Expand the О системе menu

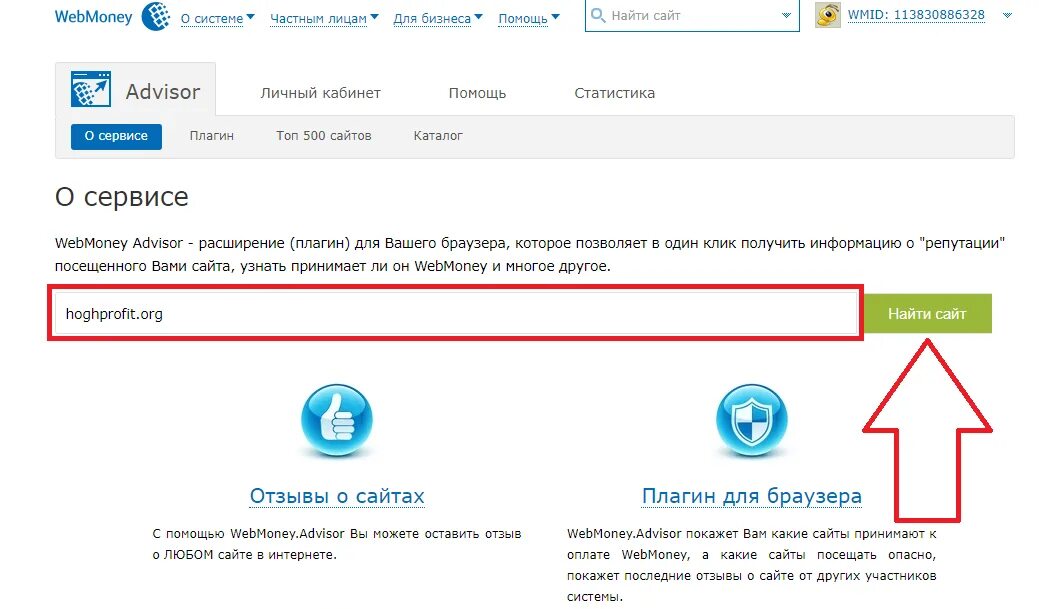(217, 19)
